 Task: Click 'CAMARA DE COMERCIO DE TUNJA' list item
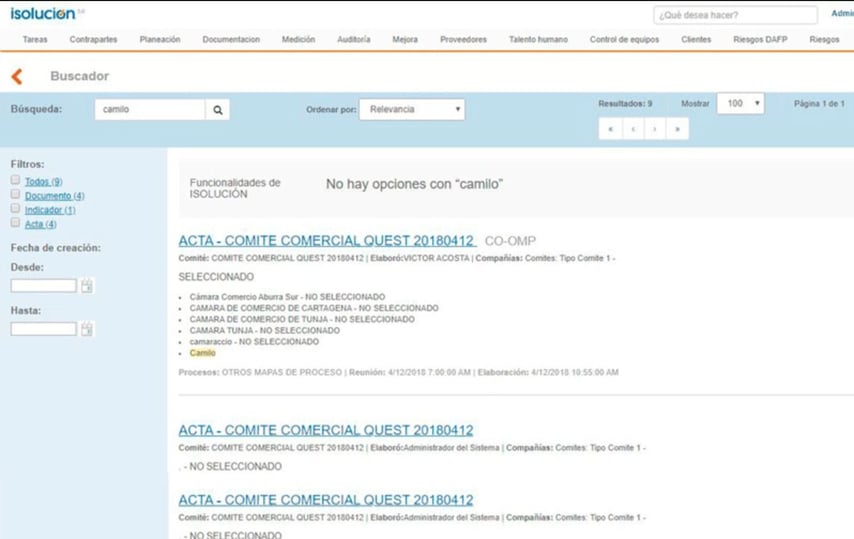coord(302,319)
